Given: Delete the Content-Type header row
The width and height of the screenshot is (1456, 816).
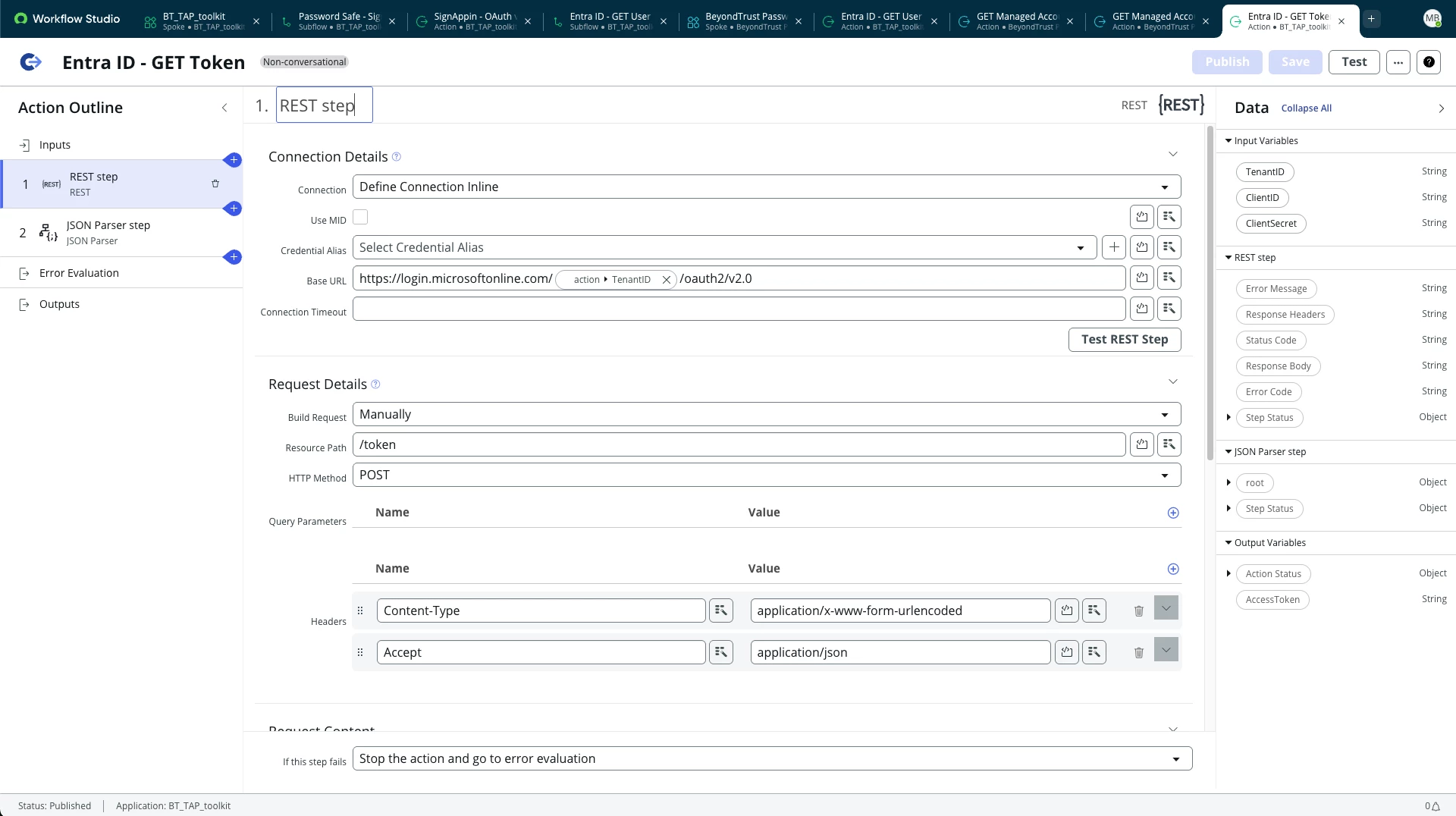Looking at the screenshot, I should (x=1139, y=611).
